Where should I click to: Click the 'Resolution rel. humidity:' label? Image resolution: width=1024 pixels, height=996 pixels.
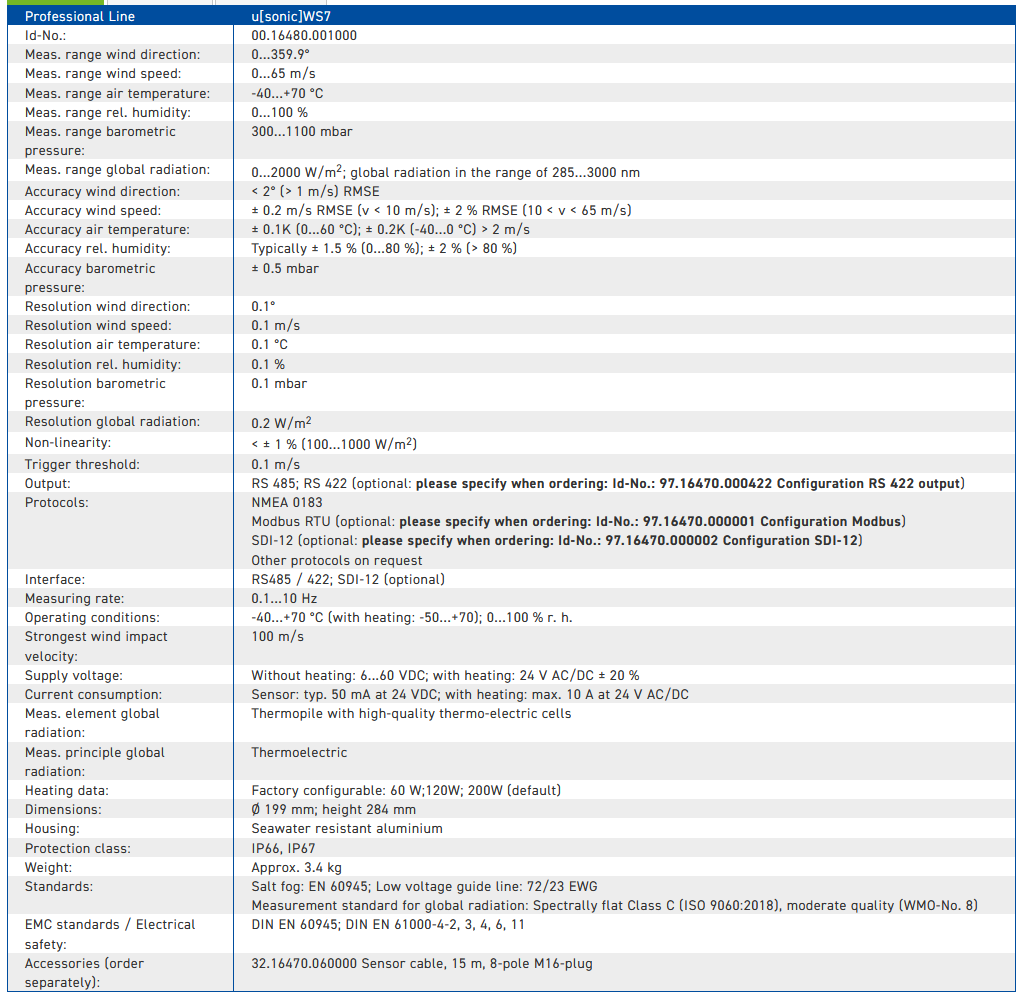coord(103,364)
